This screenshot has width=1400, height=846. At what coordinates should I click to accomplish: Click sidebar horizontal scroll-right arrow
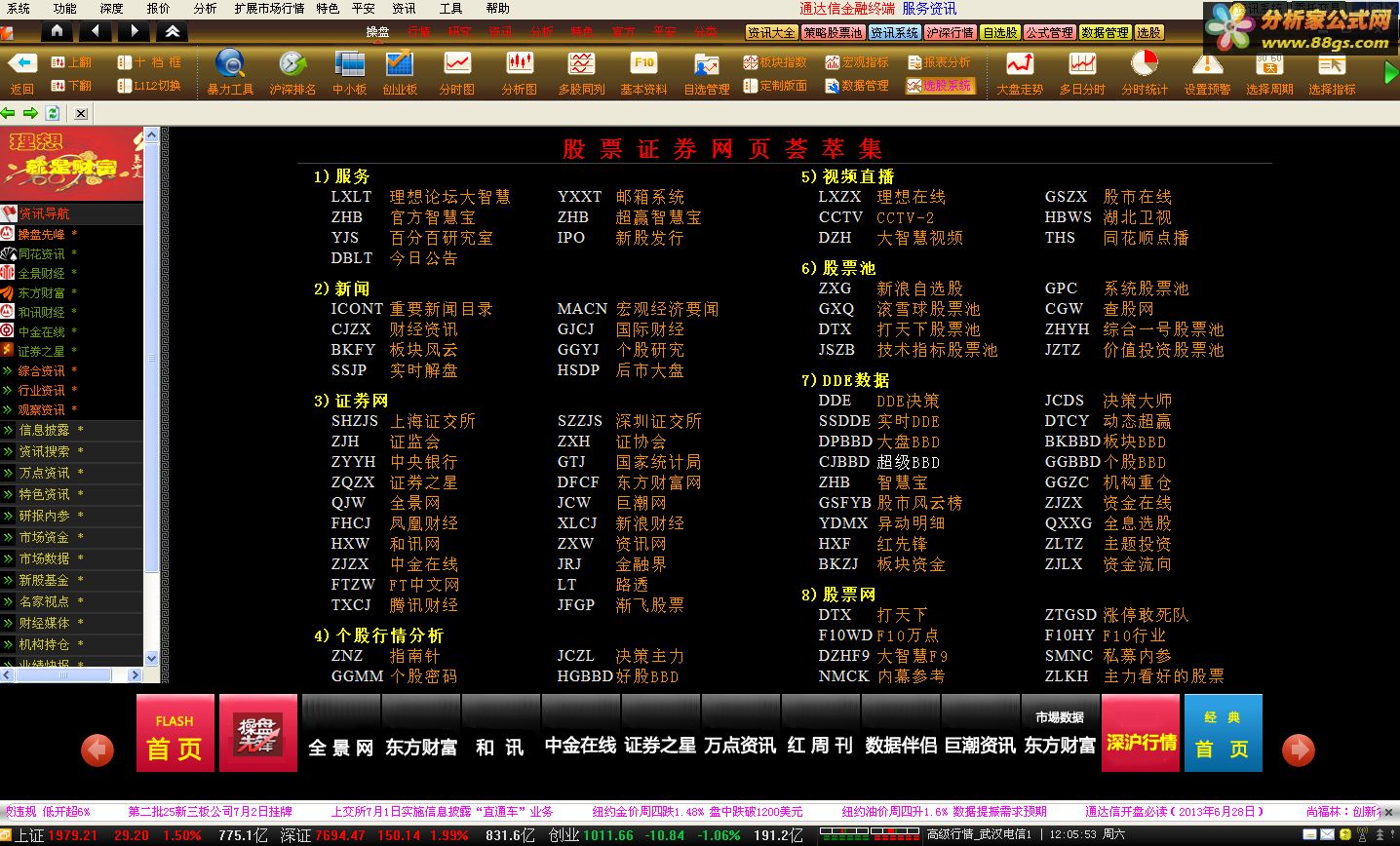pyautogui.click(x=136, y=674)
